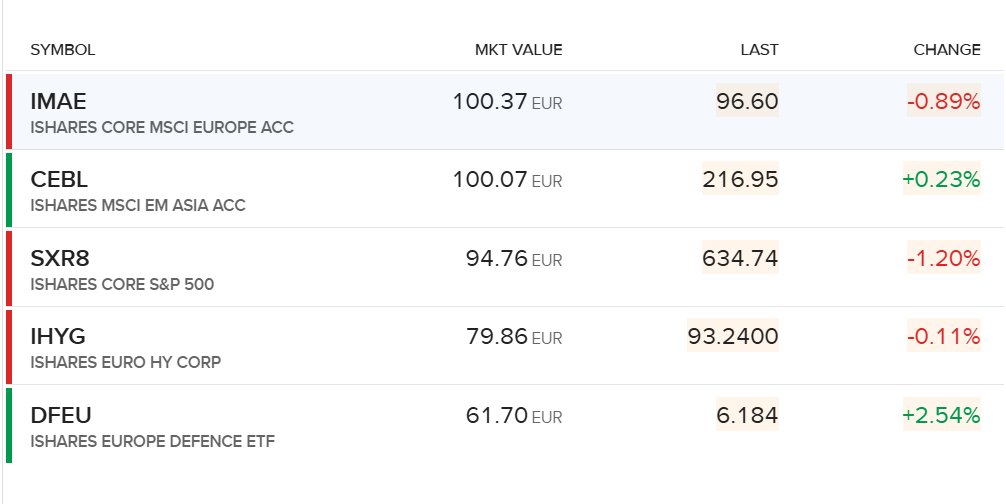Select the IHYG ticker symbol
Image resolution: width=1006 pixels, height=504 pixels.
click(x=58, y=336)
